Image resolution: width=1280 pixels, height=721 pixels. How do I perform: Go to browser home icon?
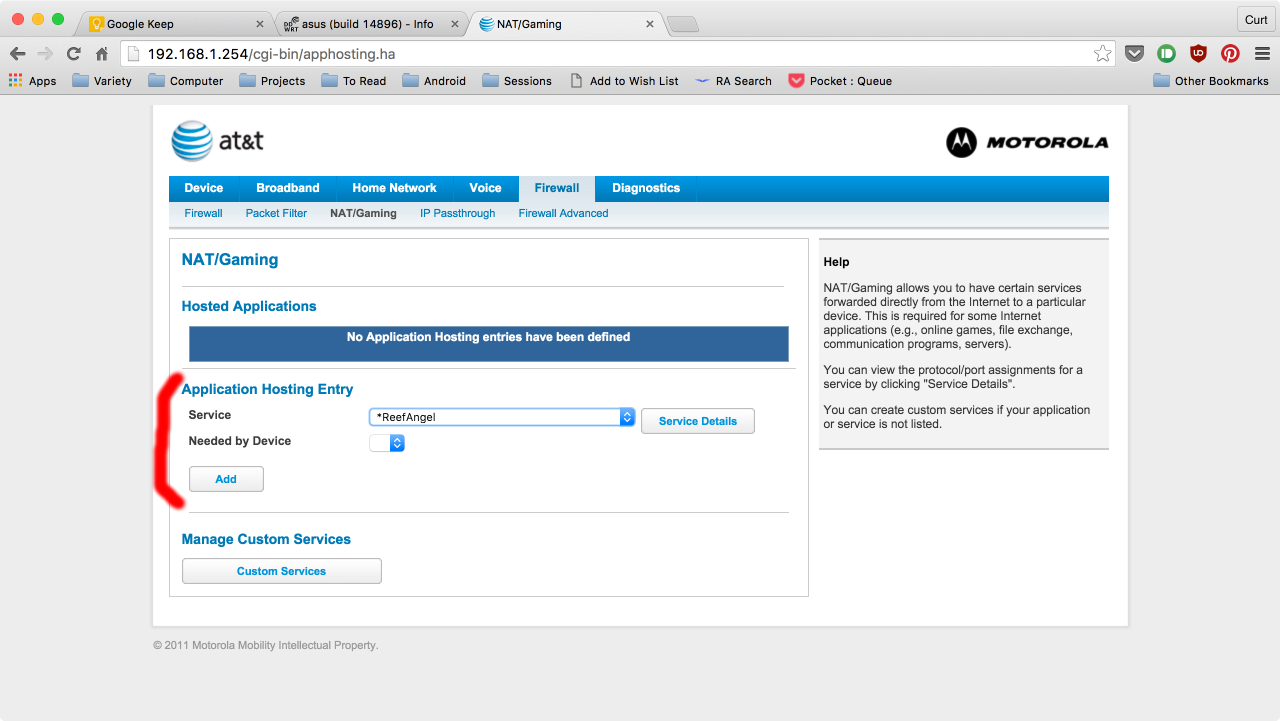tap(101, 54)
